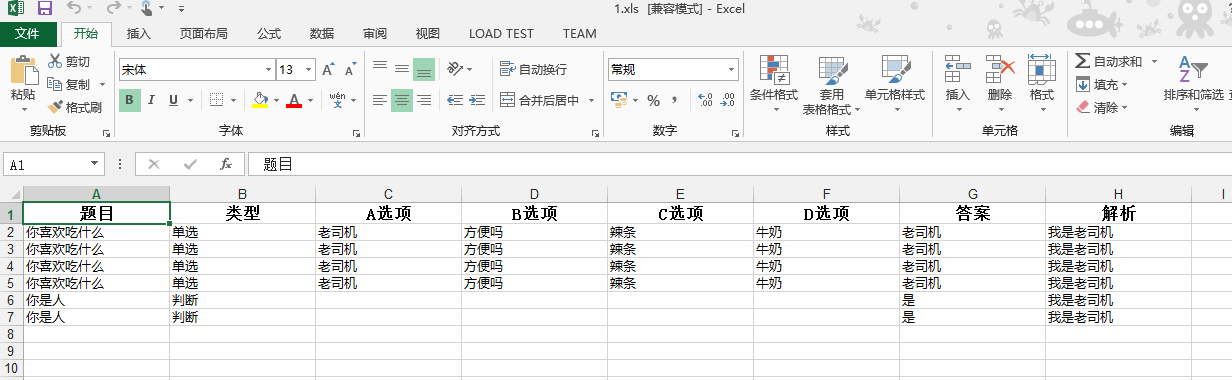1232x380 pixels.
Task: Switch to the LOAD TEST tab
Action: pos(501,33)
